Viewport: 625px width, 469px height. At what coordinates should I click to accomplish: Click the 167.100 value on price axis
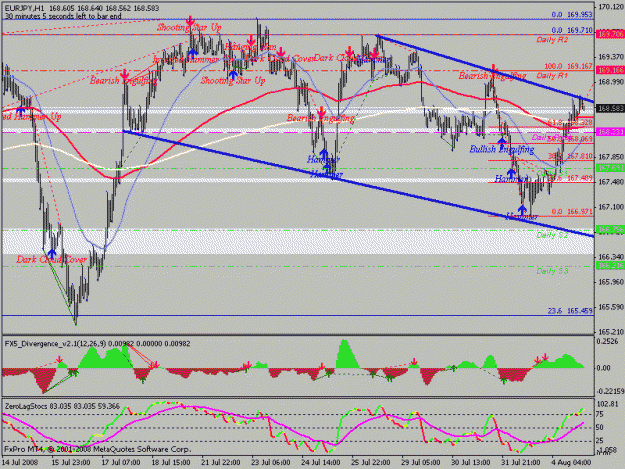click(610, 207)
